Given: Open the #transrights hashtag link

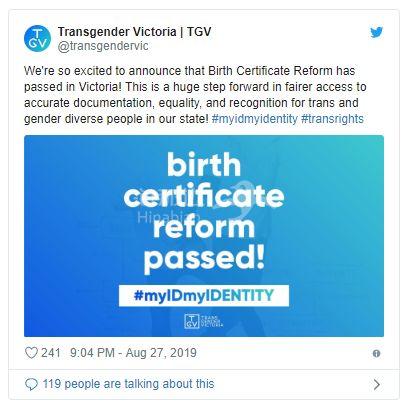Looking at the screenshot, I should point(332,119).
